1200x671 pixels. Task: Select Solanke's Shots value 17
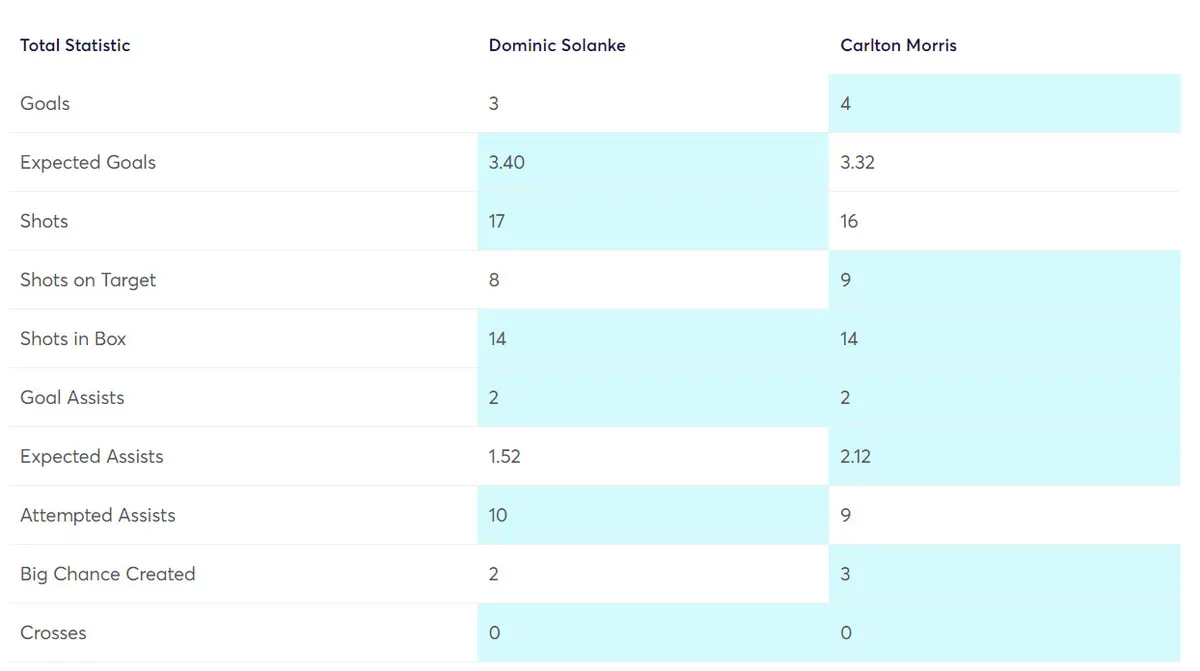point(497,221)
